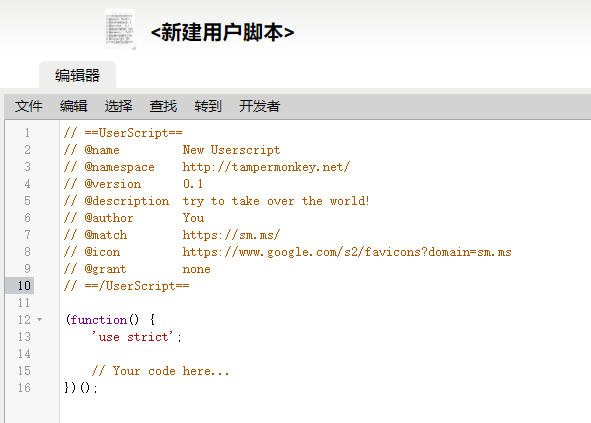
Task: Open the 编辑 menu
Action: pyautogui.click(x=73, y=106)
